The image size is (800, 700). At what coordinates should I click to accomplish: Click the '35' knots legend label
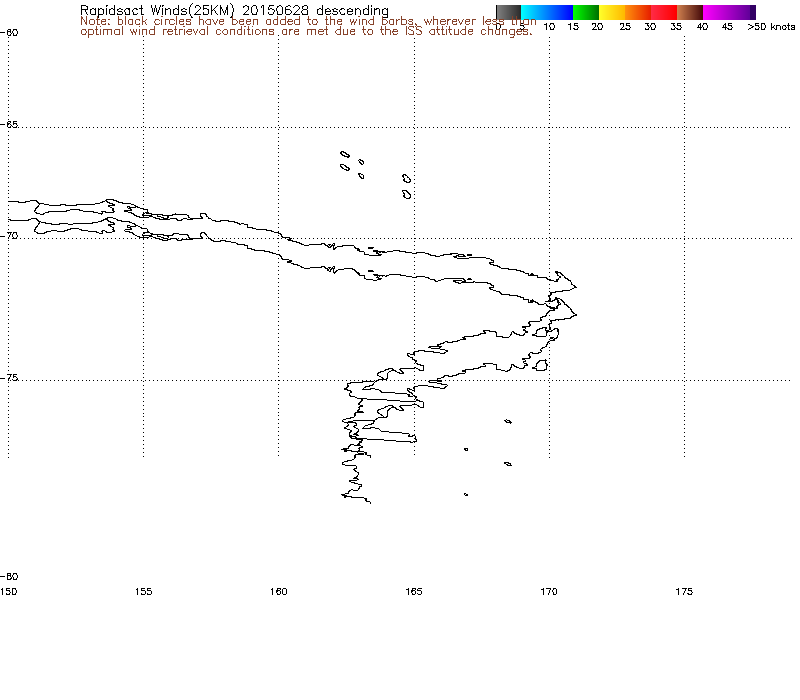(676, 27)
